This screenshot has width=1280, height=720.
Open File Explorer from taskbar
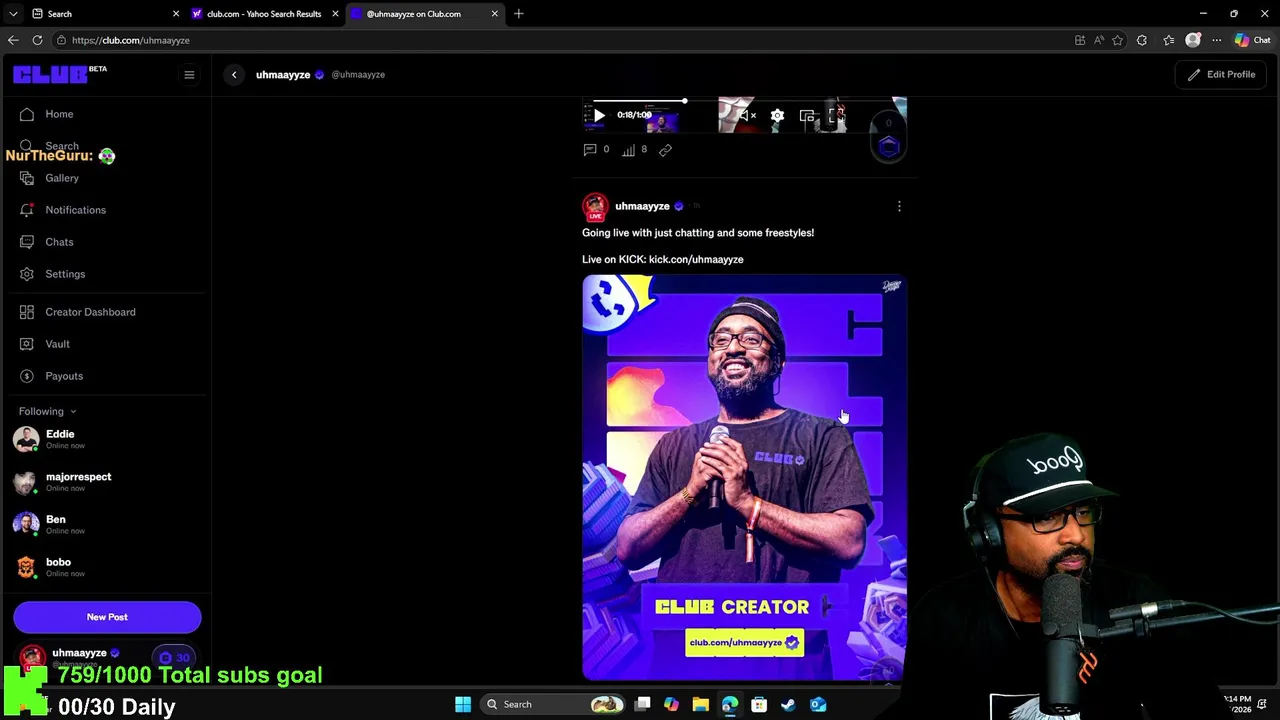700,704
